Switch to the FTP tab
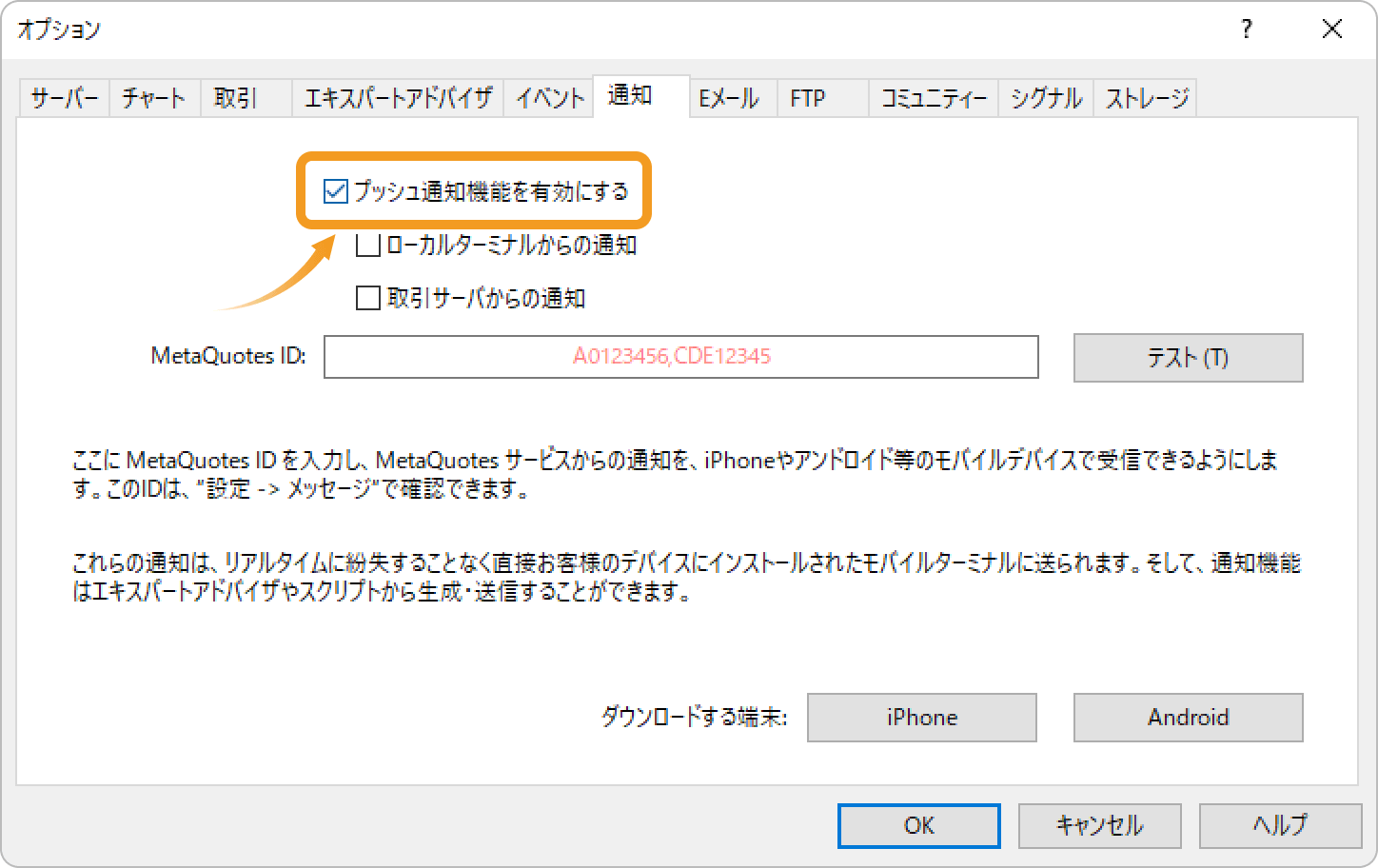Screen dimensions: 1378x868 (x=822, y=98)
